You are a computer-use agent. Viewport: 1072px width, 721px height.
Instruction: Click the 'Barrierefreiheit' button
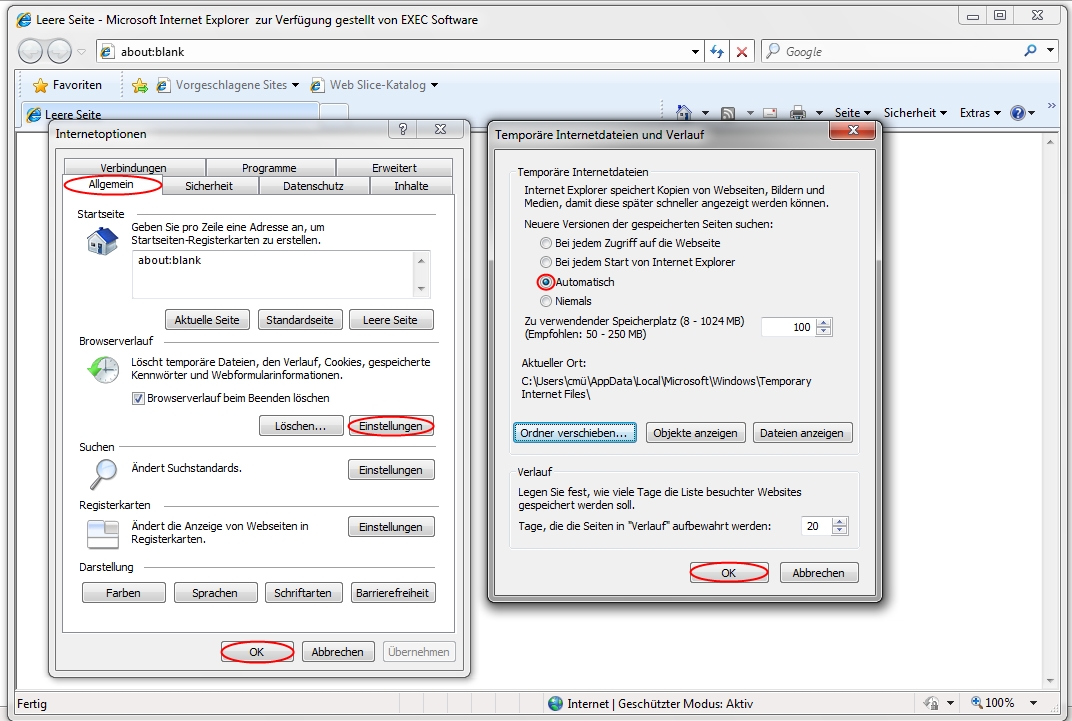[392, 593]
